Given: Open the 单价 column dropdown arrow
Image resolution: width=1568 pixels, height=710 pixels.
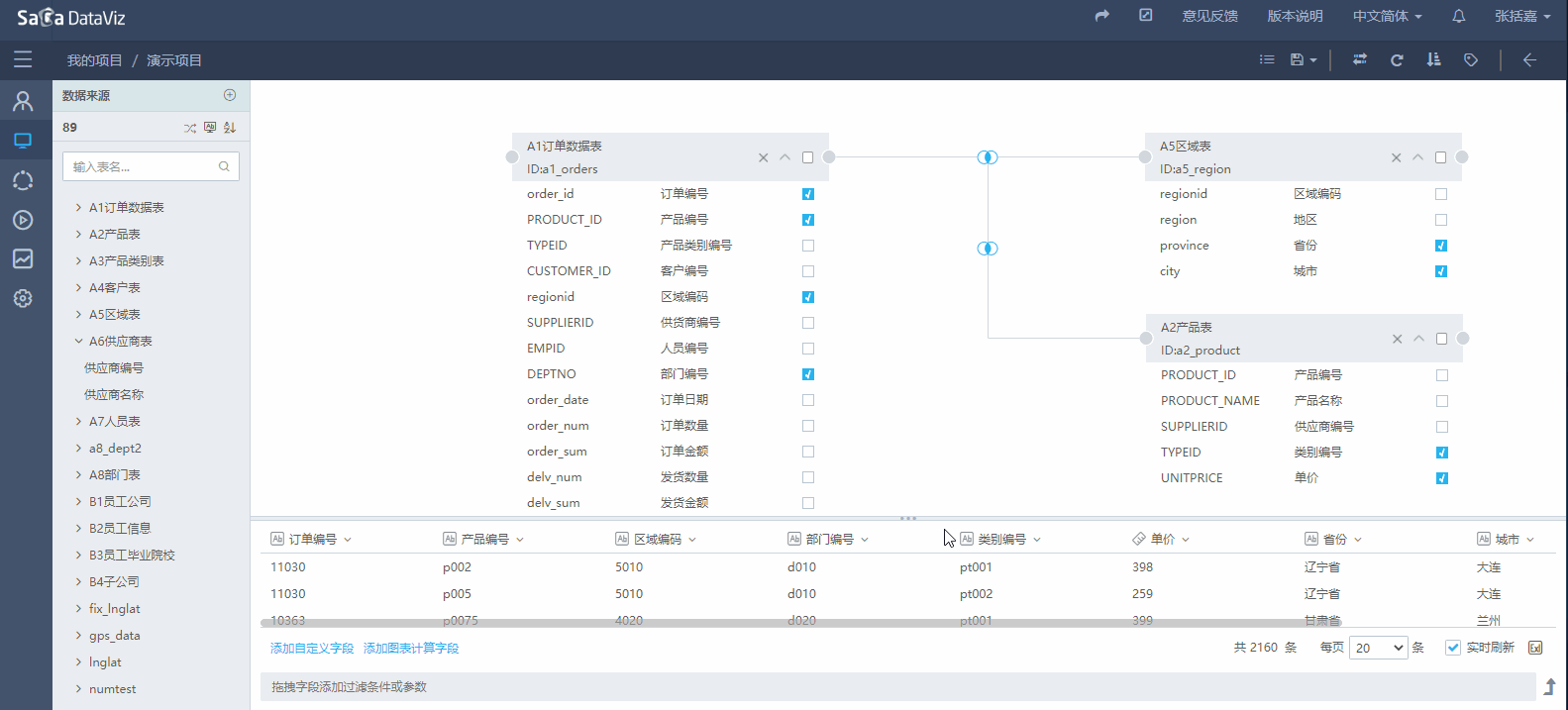Looking at the screenshot, I should click(1186, 540).
